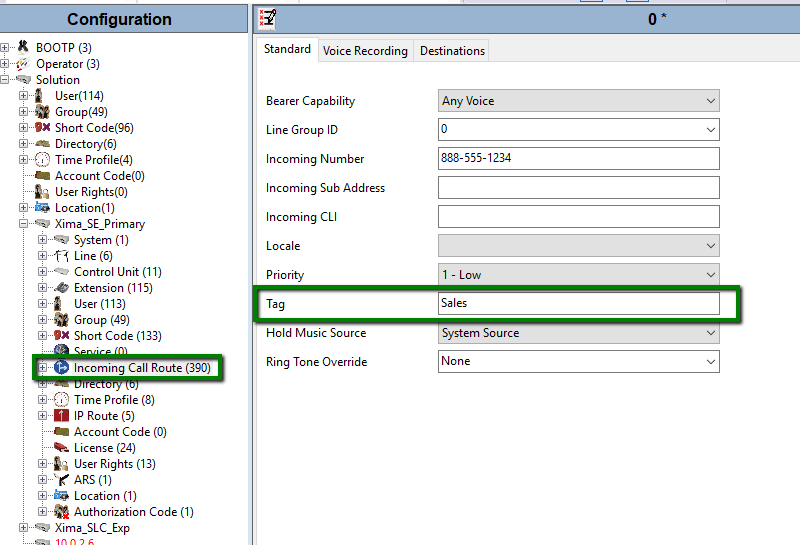The image size is (800, 545).
Task: Click the Group(49) people icon
Action: click(42, 111)
